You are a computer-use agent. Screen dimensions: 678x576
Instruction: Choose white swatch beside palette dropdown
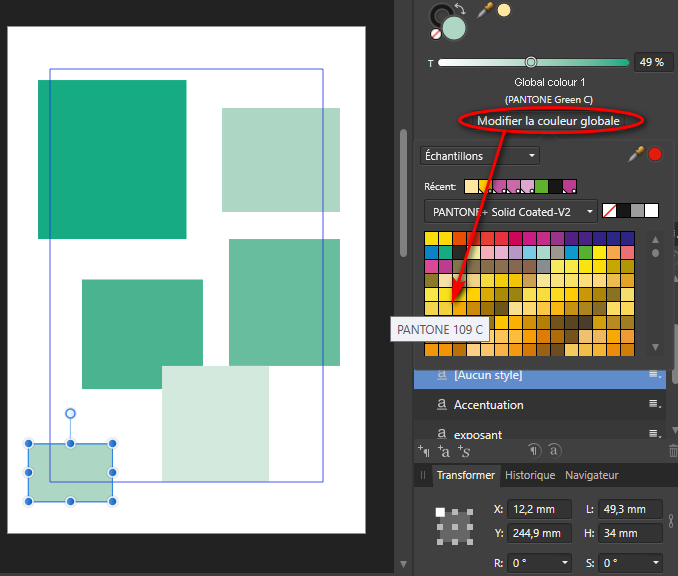(x=652, y=211)
